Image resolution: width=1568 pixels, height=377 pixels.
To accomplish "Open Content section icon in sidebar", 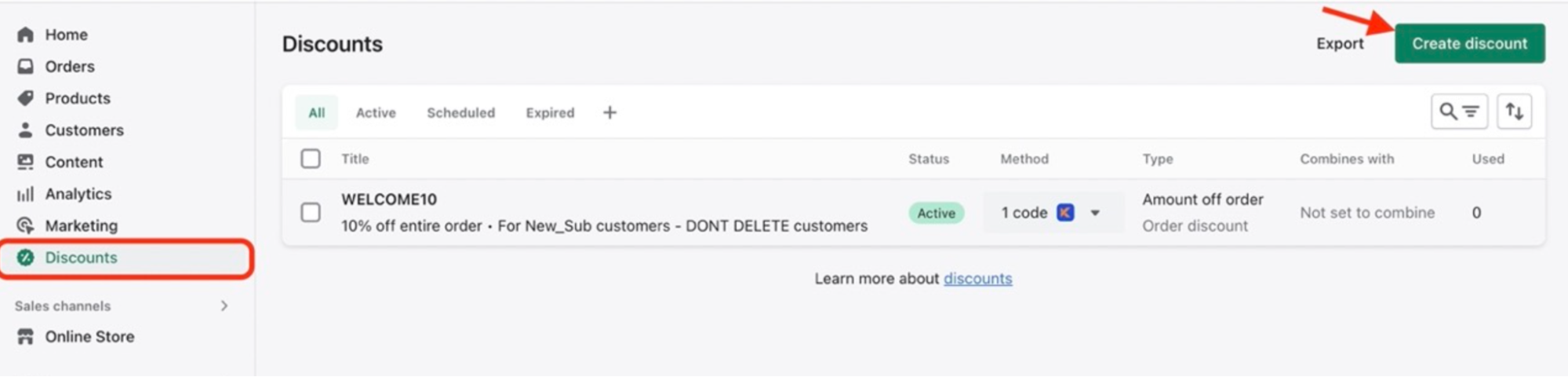I will pos(26,162).
